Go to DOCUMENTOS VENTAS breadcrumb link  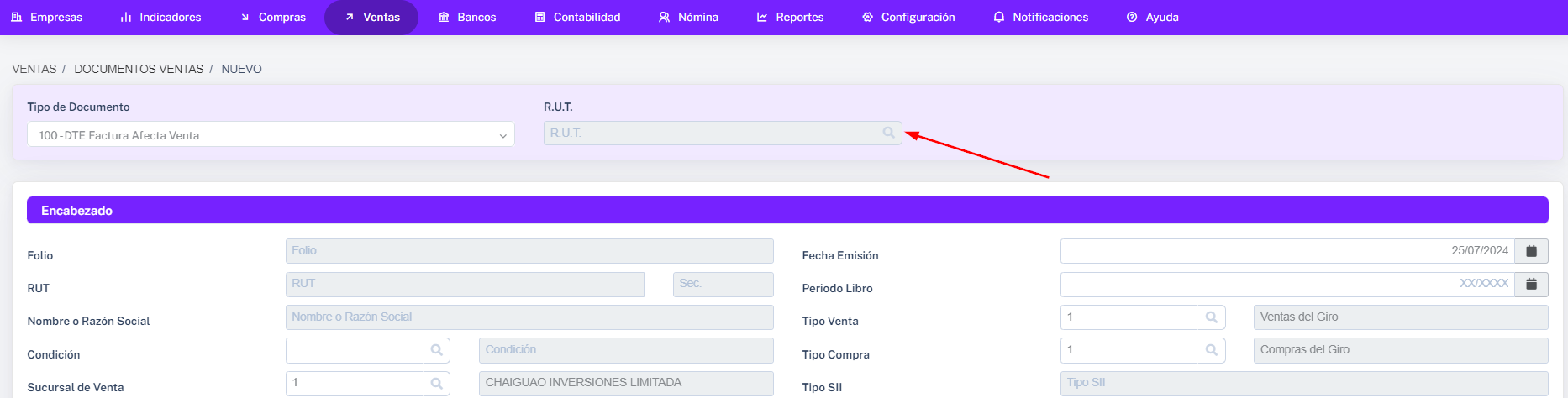pyautogui.click(x=139, y=69)
